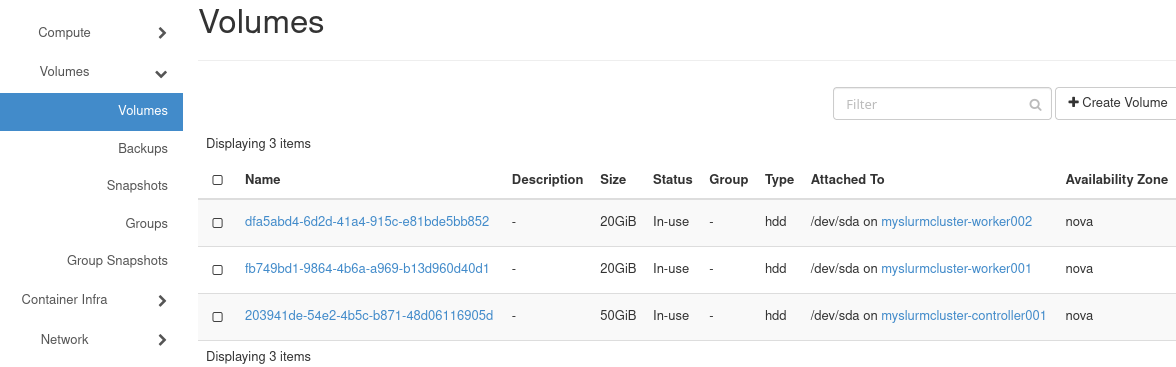Viewport: 1176px width, 367px height.
Task: Open Group Snapshots in the sidebar
Action: click(117, 260)
